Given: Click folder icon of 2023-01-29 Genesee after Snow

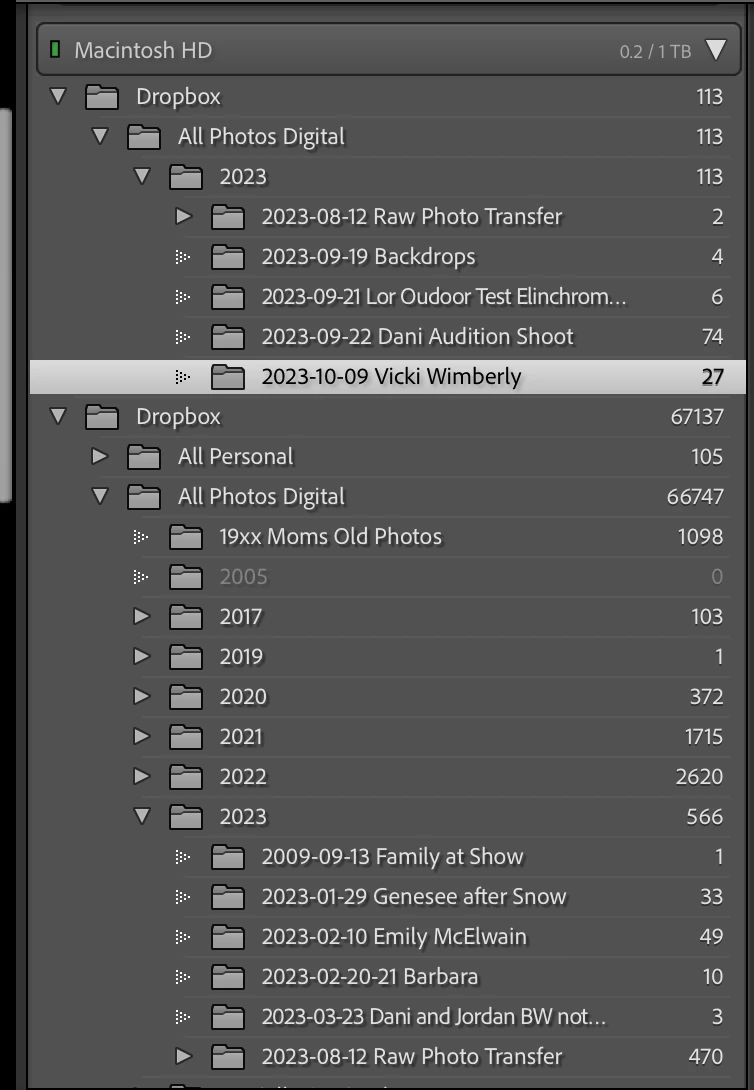Looking at the screenshot, I should tap(228, 897).
